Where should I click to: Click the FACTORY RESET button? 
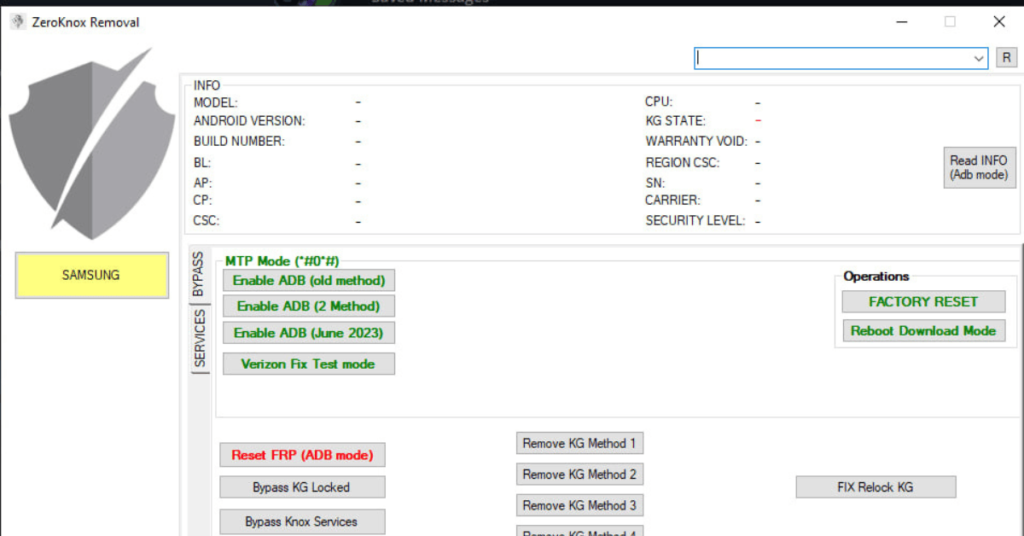click(923, 302)
